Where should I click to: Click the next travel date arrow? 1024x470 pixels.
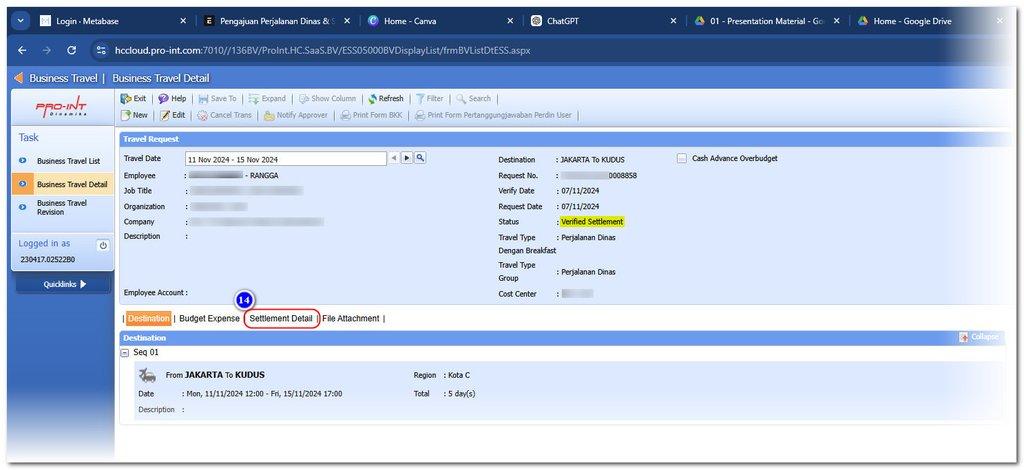point(406,158)
